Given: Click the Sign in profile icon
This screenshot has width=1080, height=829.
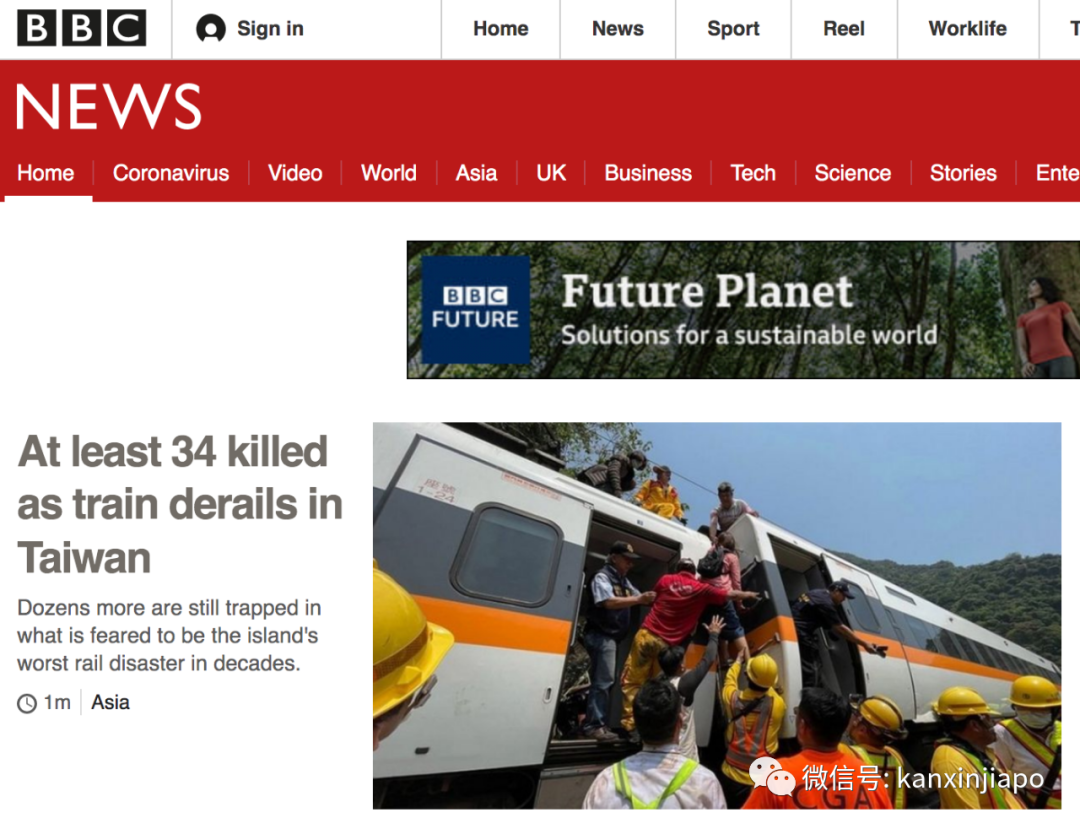Looking at the screenshot, I should pos(211,29).
